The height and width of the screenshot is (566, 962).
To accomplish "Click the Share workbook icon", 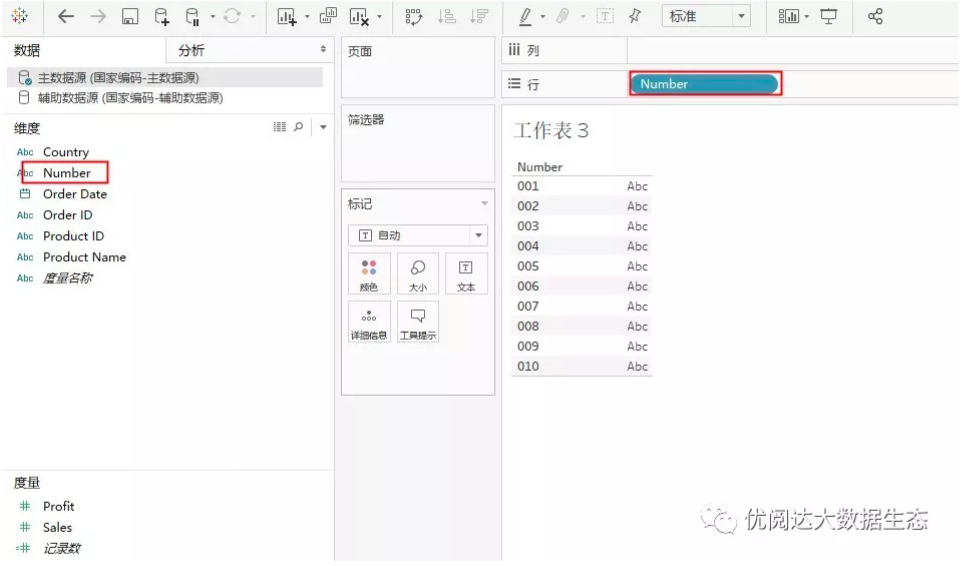I will (x=875, y=17).
